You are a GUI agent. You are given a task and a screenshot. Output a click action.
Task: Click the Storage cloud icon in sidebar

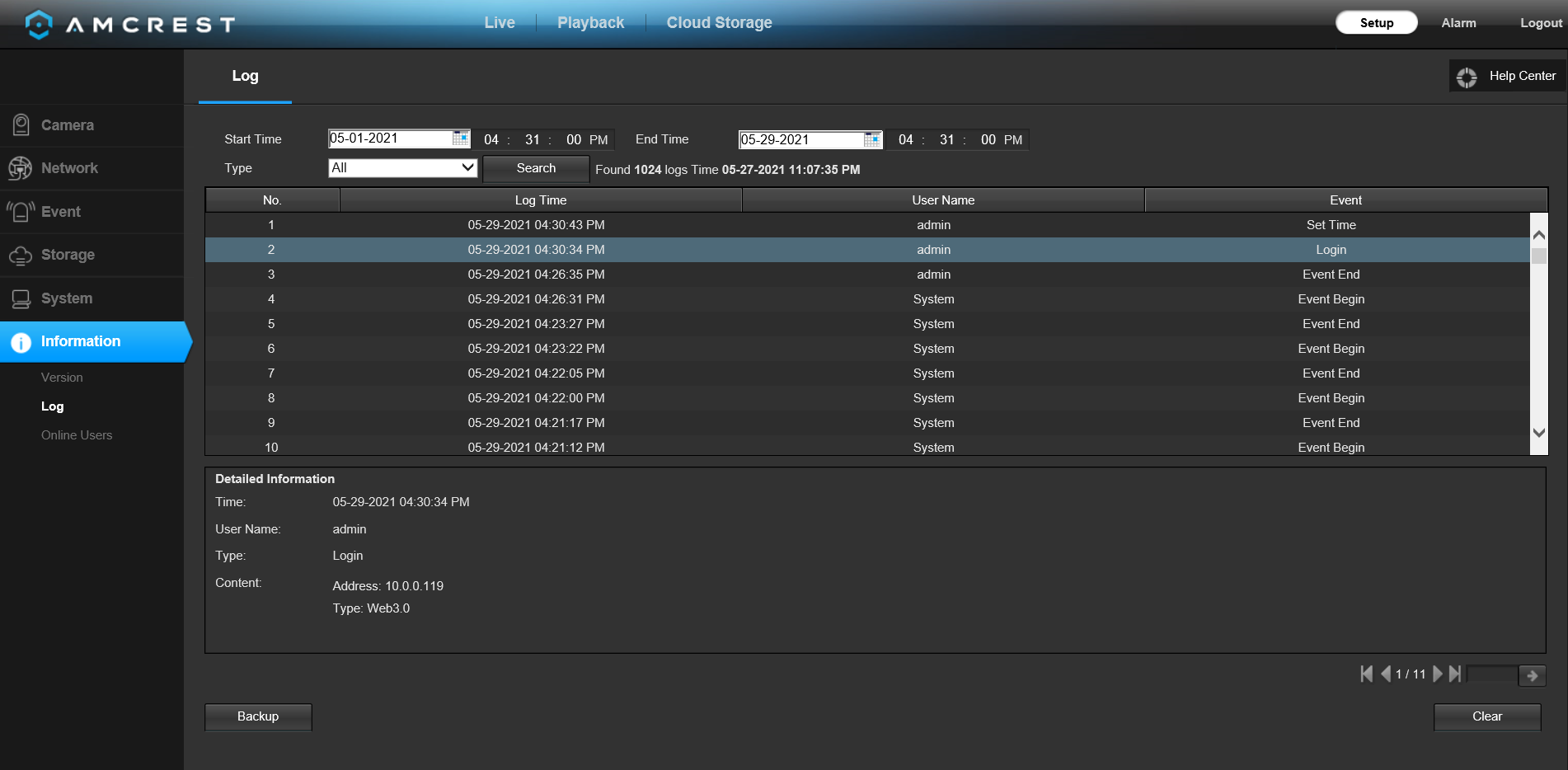[x=21, y=256]
